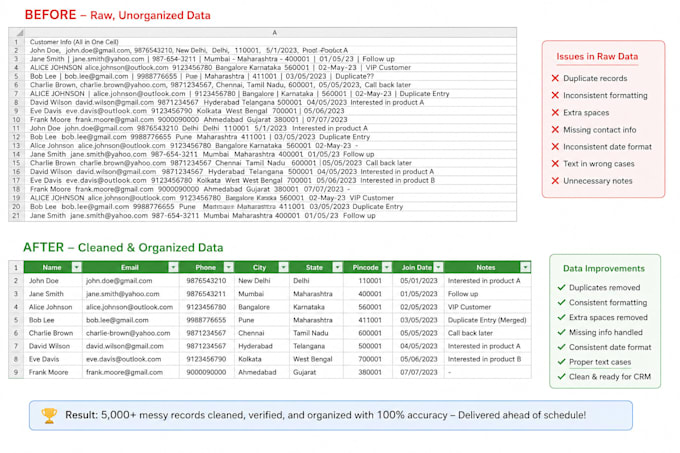Select the state cell 'Tamil Nadu' in cleaned table
The width and height of the screenshot is (680, 453).
tap(316, 333)
